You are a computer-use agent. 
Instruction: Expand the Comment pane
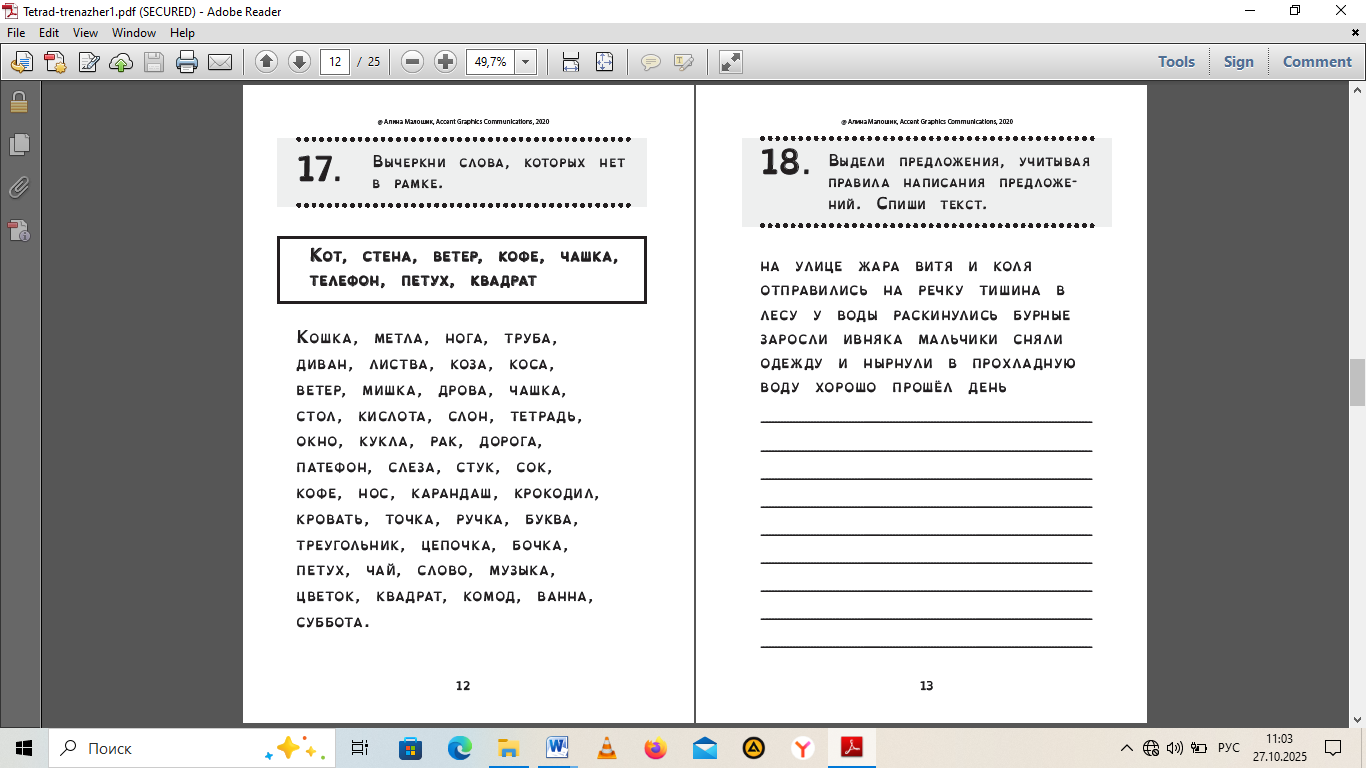point(1316,62)
